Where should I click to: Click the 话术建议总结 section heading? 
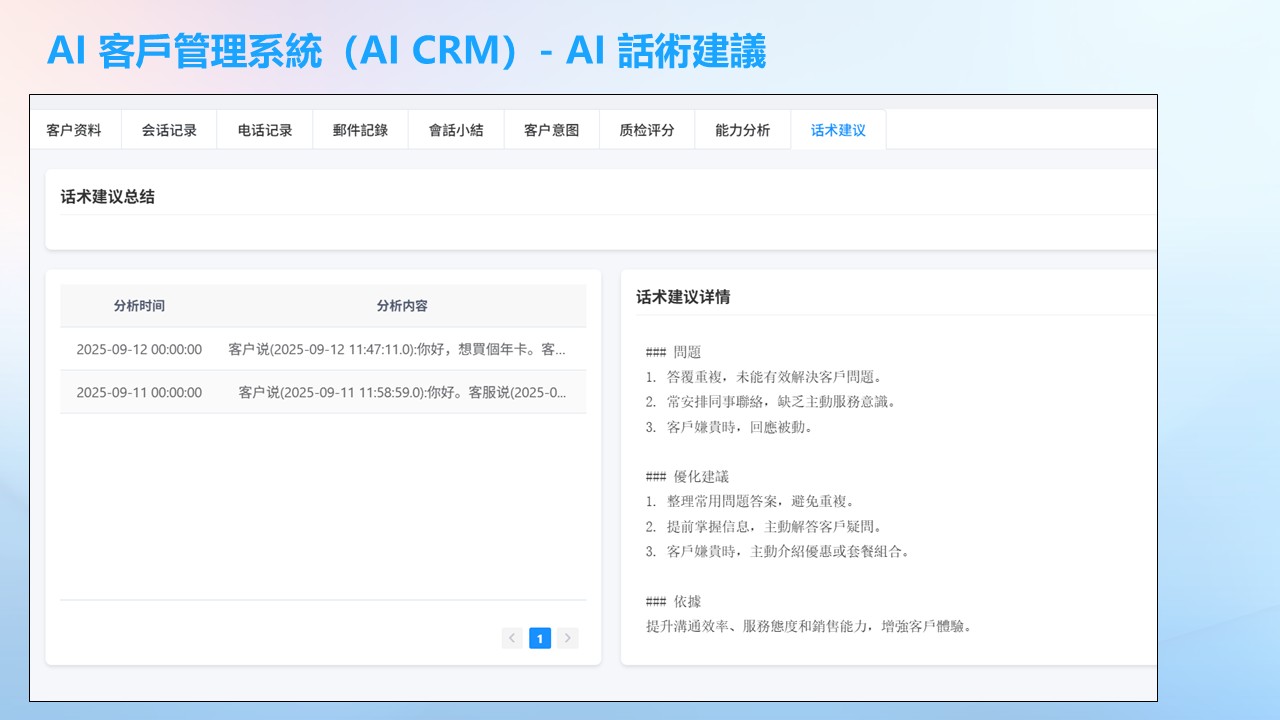(108, 197)
